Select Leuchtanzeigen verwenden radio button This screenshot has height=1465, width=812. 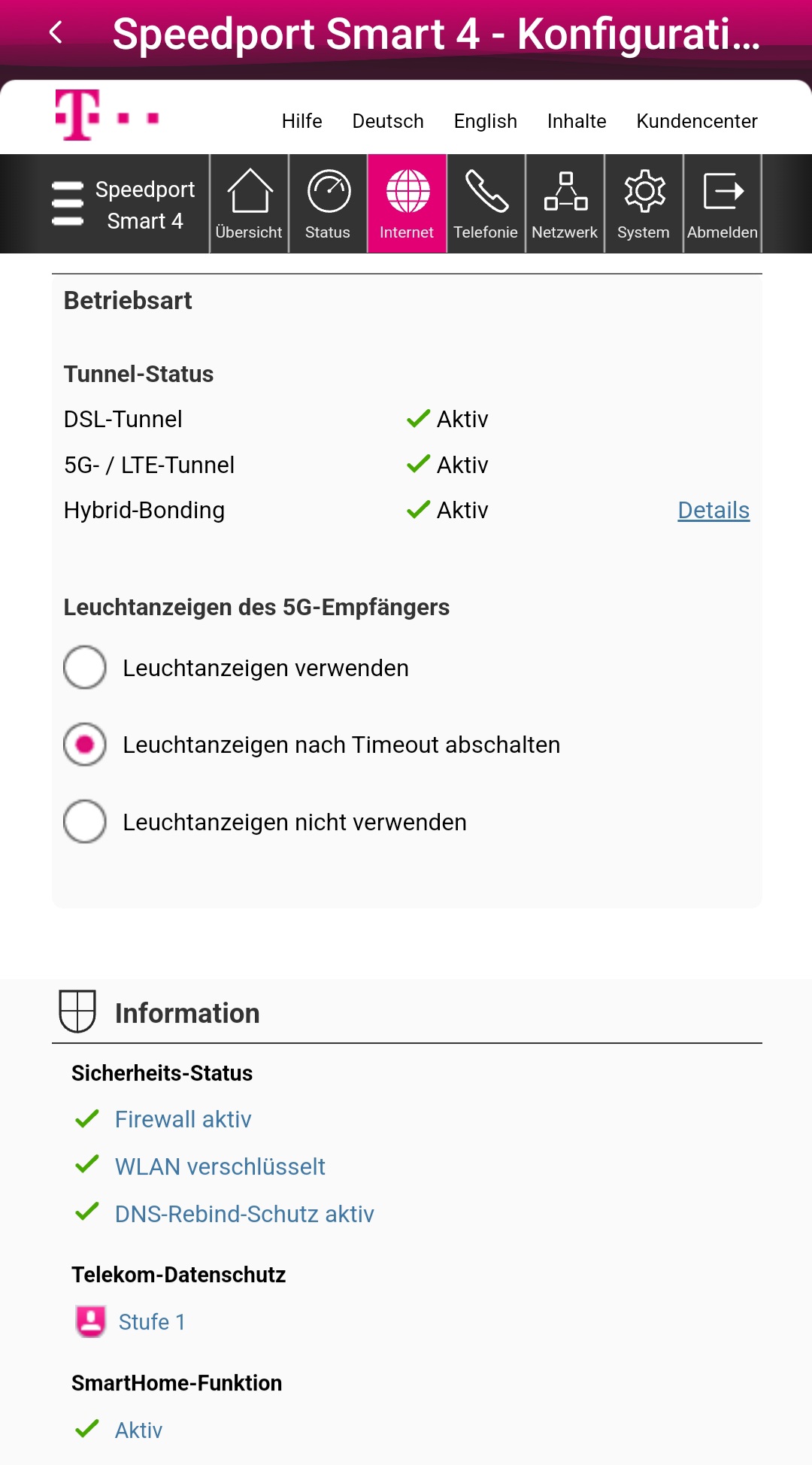tap(85, 667)
